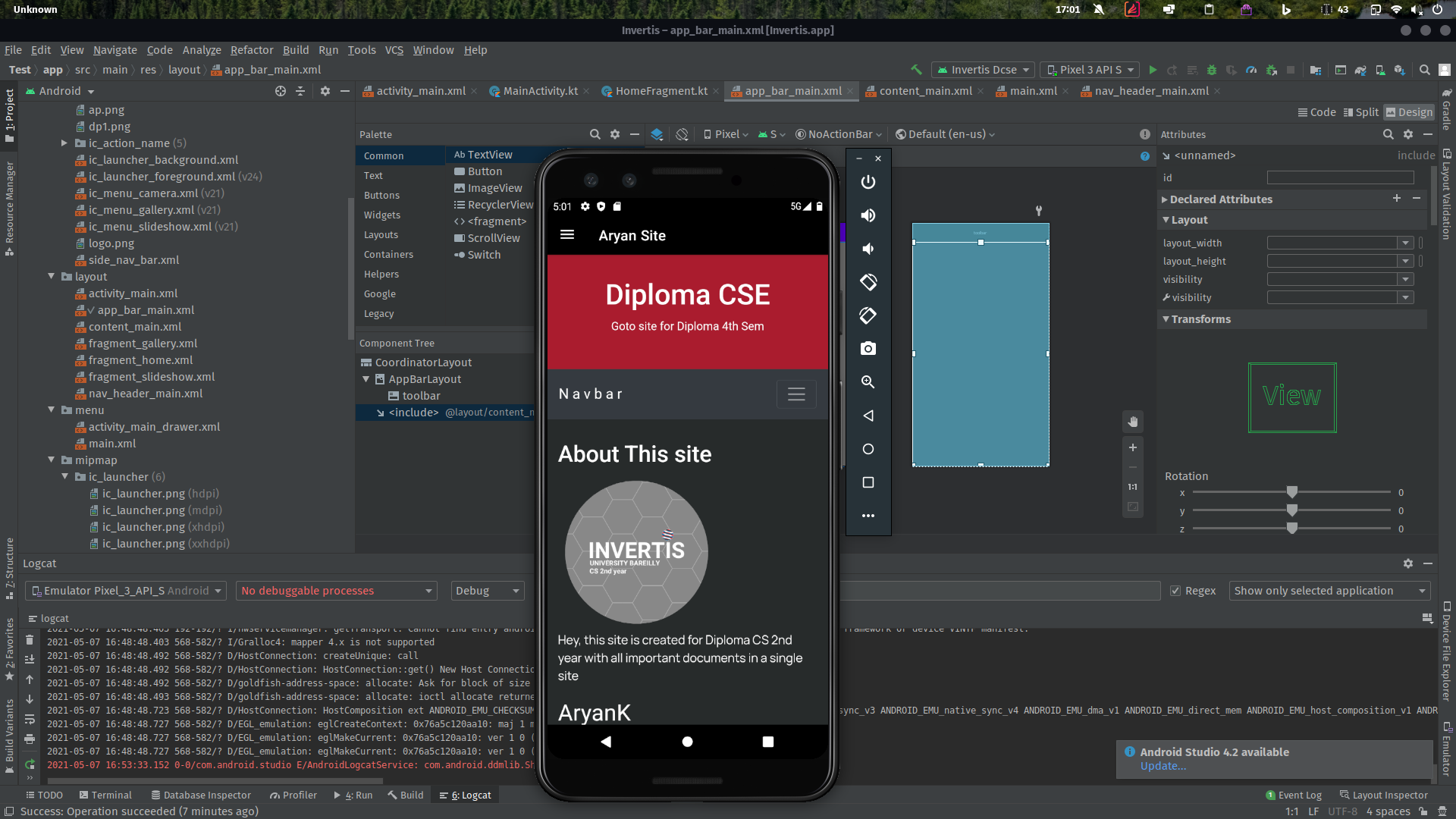Open the No debuggable processes dropdown
Image resolution: width=1456 pixels, height=819 pixels.
[337, 591]
